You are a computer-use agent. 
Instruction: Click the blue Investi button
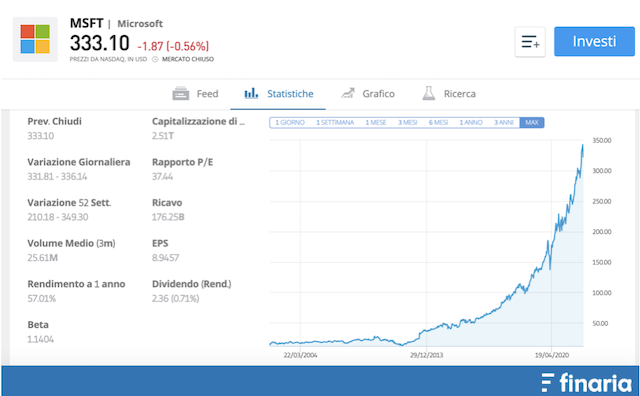[594, 42]
